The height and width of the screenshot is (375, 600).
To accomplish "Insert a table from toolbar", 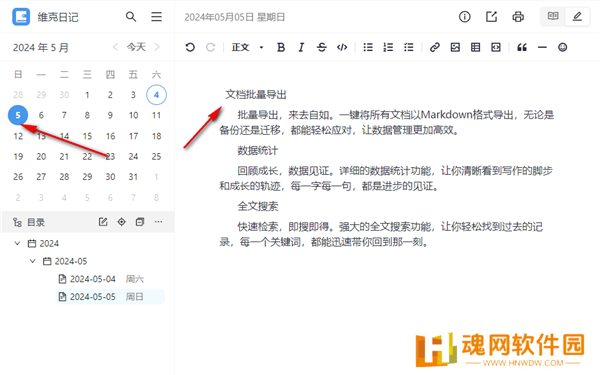I will coord(475,47).
